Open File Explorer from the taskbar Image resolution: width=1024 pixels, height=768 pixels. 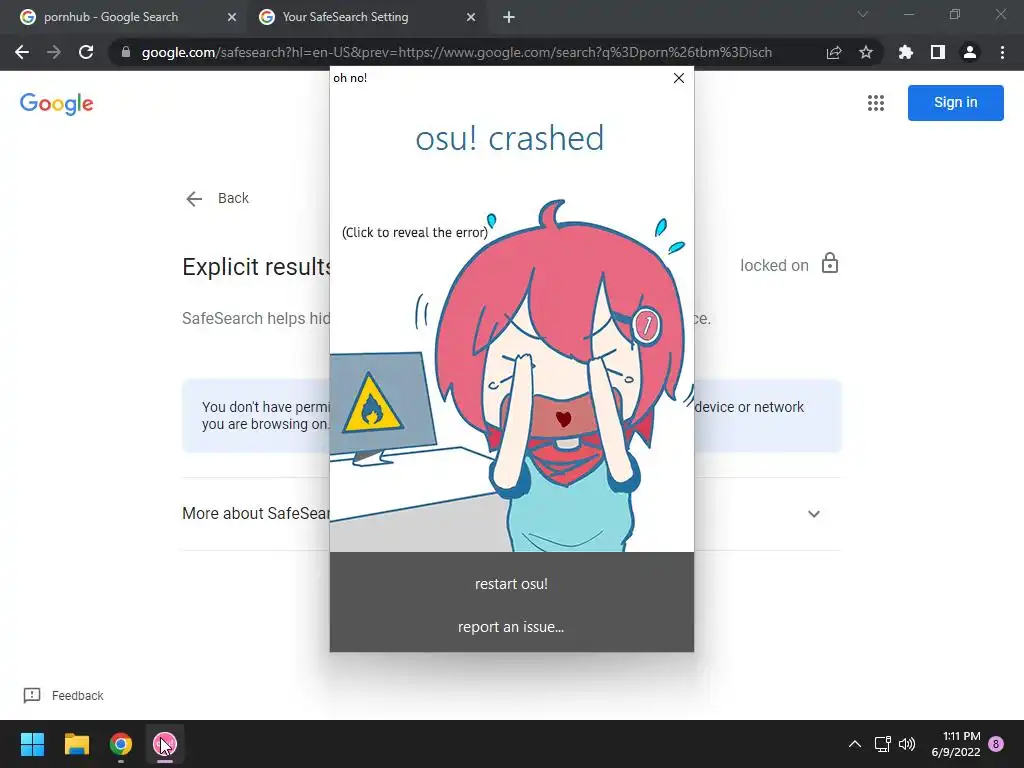(76, 744)
